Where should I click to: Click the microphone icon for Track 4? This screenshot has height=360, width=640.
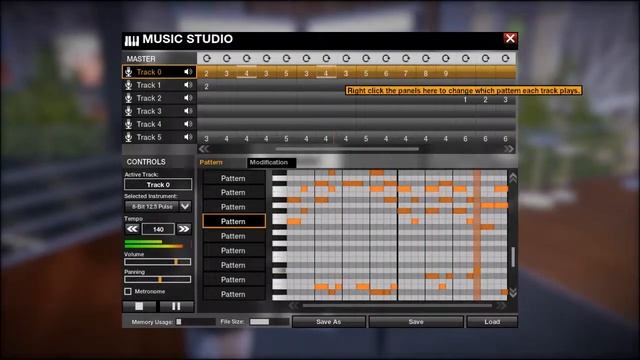(x=129, y=124)
